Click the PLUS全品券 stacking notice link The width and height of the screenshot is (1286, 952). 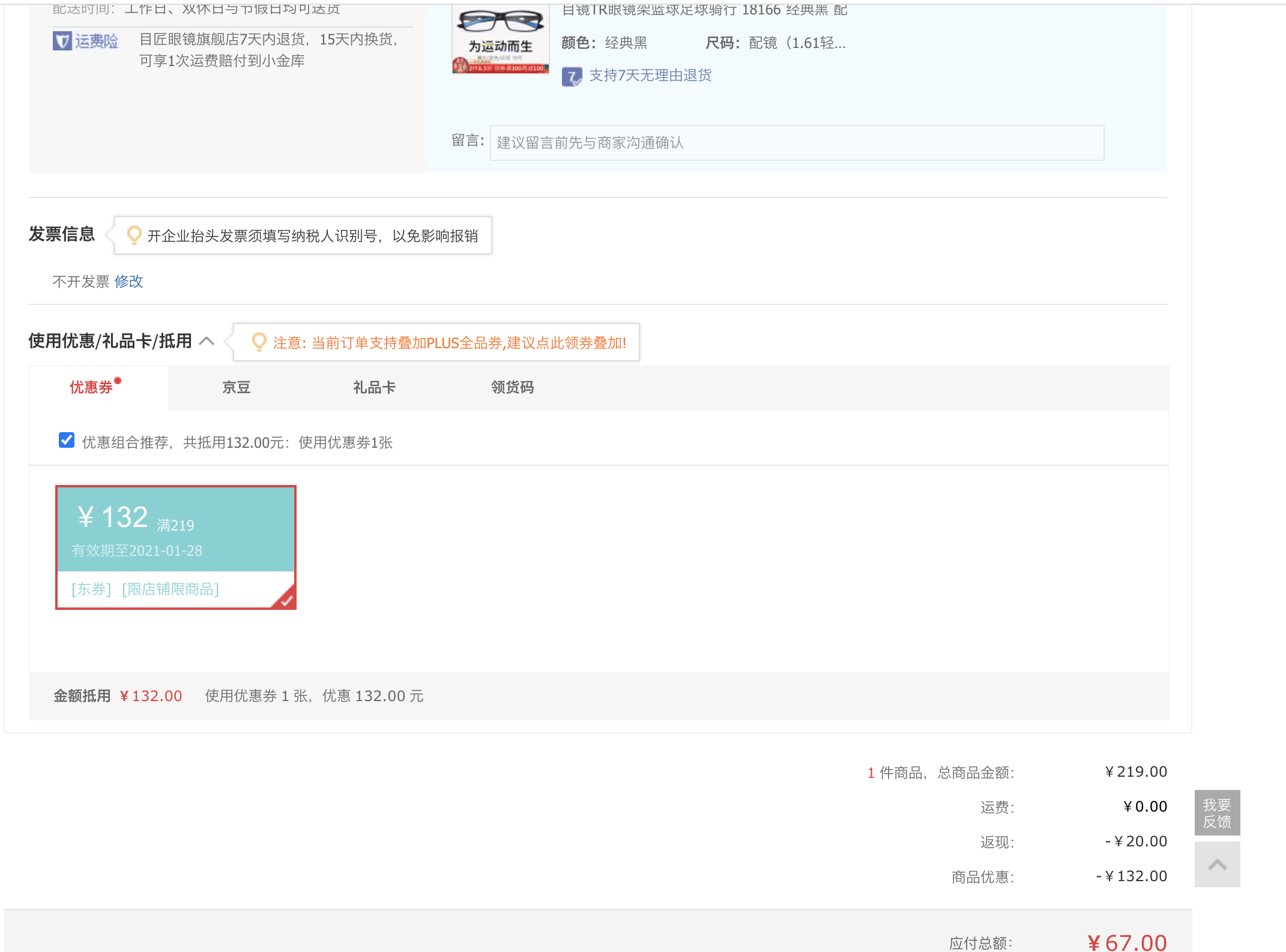tap(449, 343)
